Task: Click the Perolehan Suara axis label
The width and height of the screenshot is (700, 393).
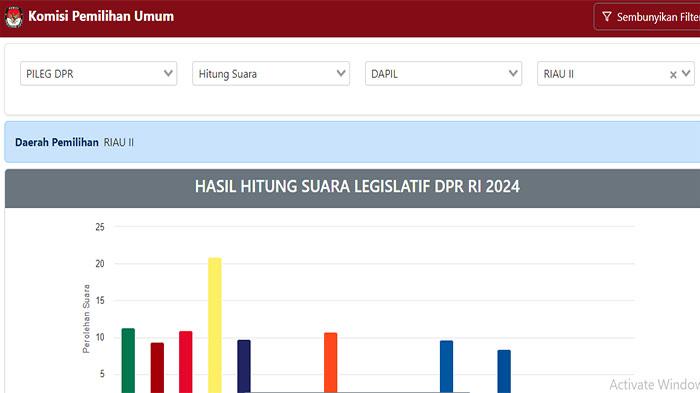Action: [86, 319]
